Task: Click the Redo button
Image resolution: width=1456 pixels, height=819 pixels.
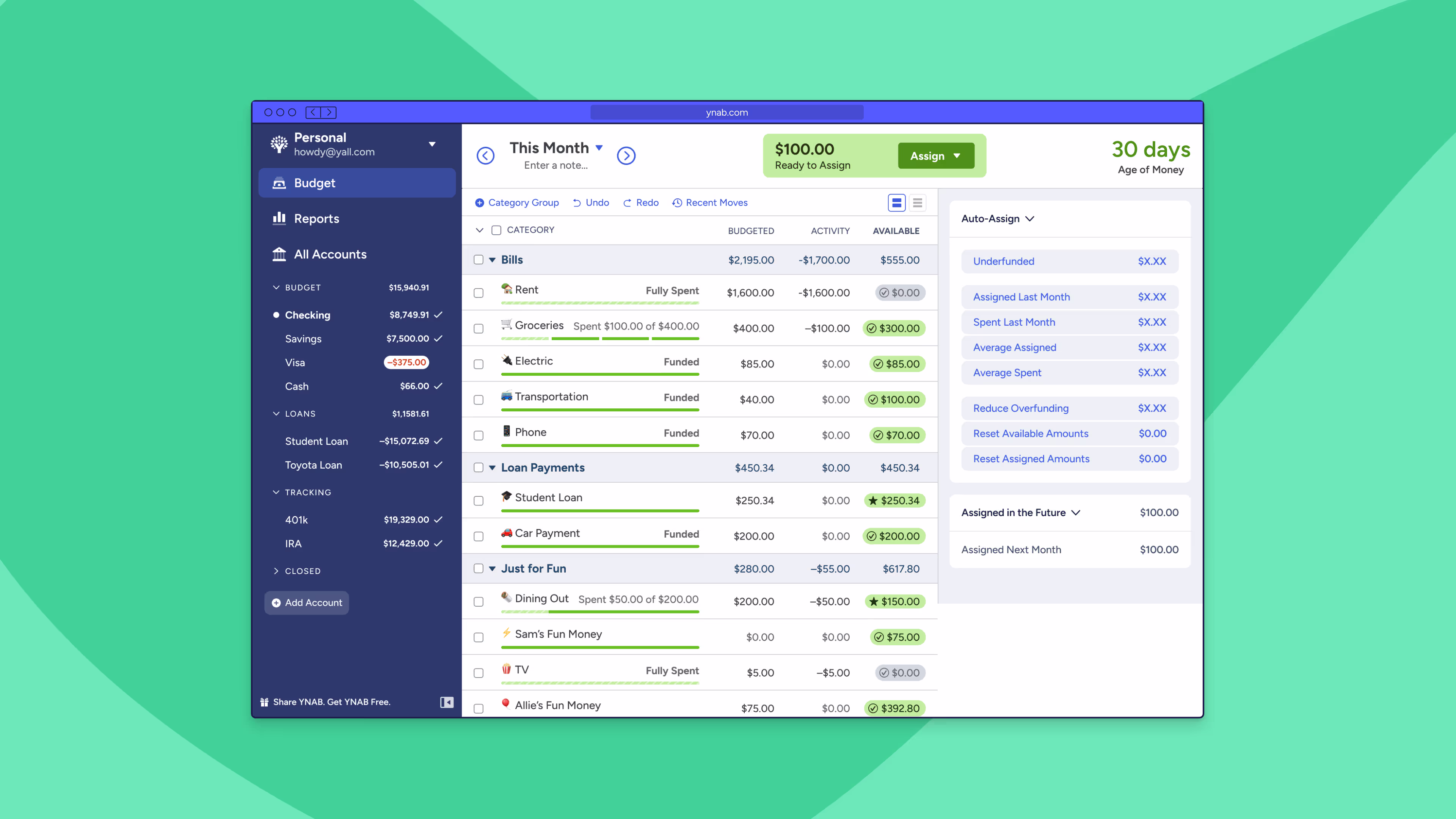Action: tap(640, 202)
